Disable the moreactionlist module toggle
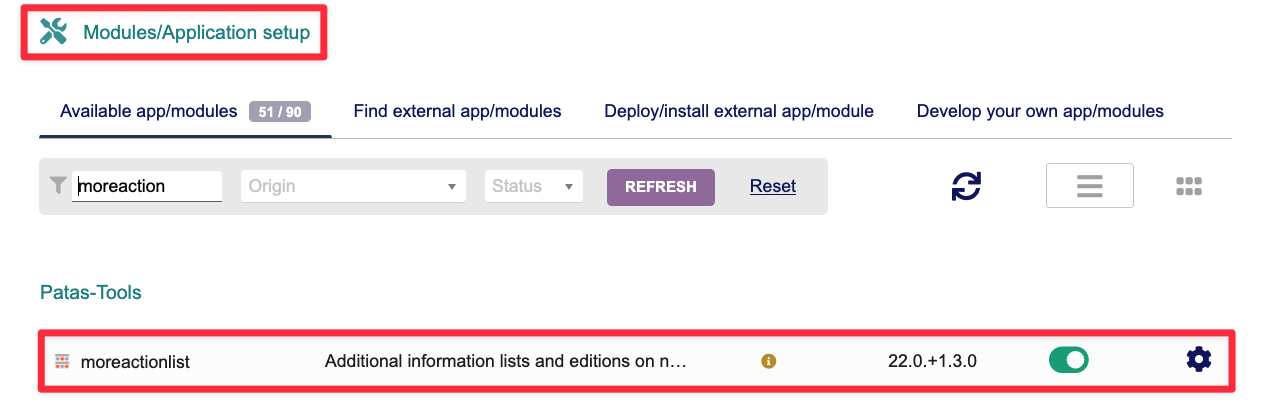Screen dimensions: 1263x410 coord(1068,360)
